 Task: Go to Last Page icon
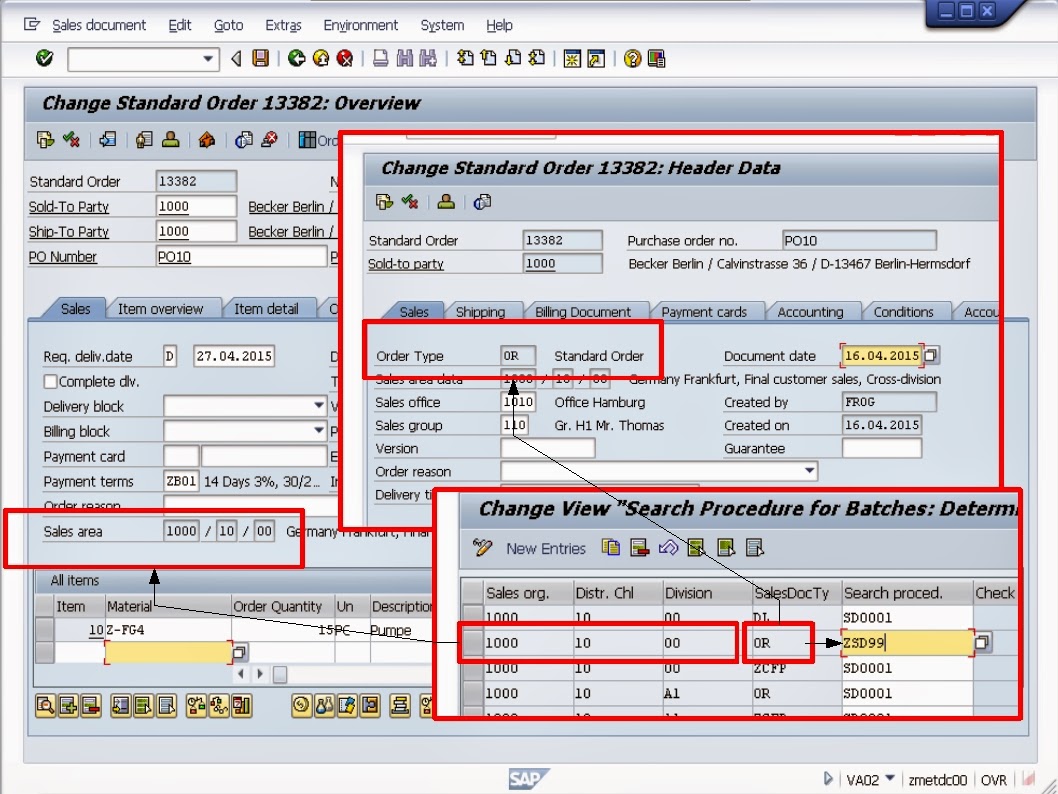(537, 59)
